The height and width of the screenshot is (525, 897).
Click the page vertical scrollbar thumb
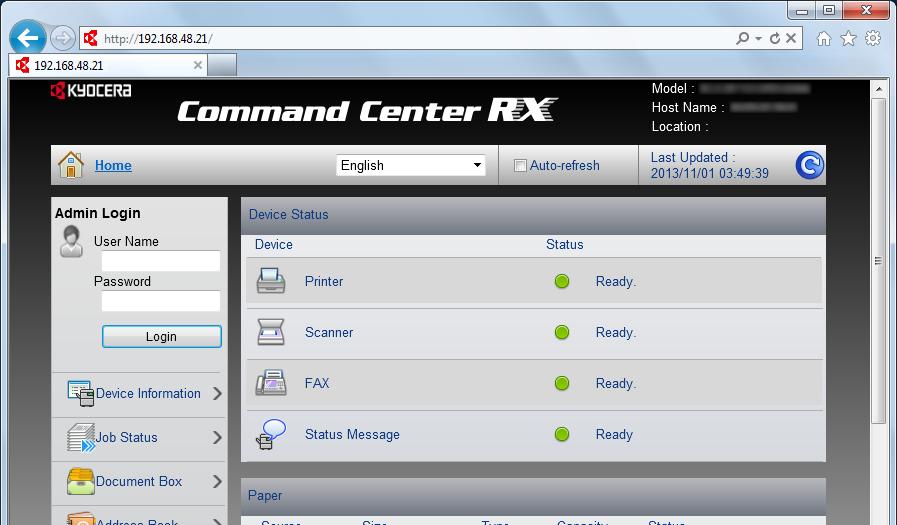pos(879,261)
